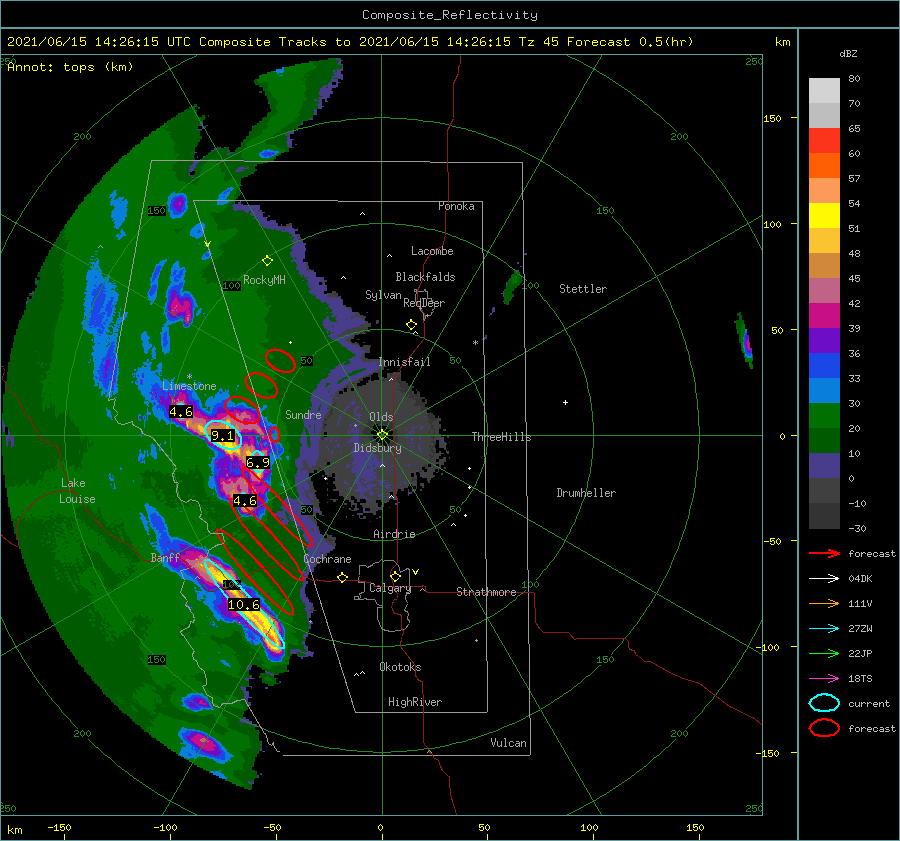Select the Stettler label
900x841 pixels.
(x=583, y=289)
